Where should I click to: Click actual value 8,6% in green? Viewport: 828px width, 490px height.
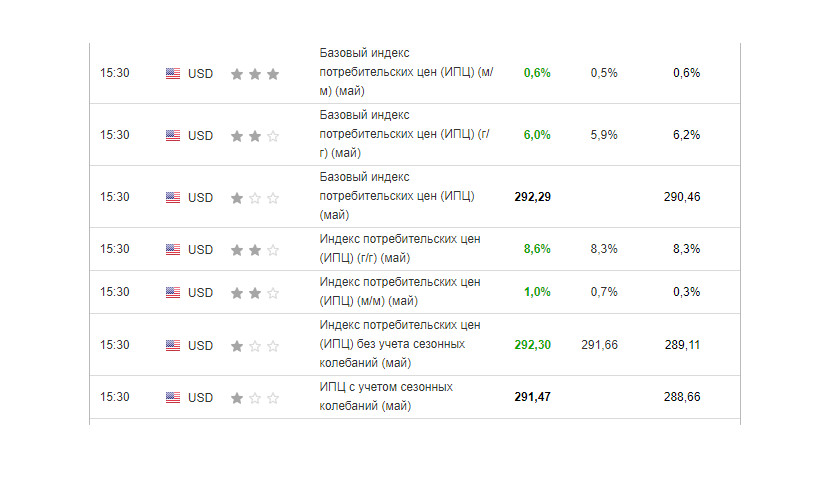click(x=537, y=249)
